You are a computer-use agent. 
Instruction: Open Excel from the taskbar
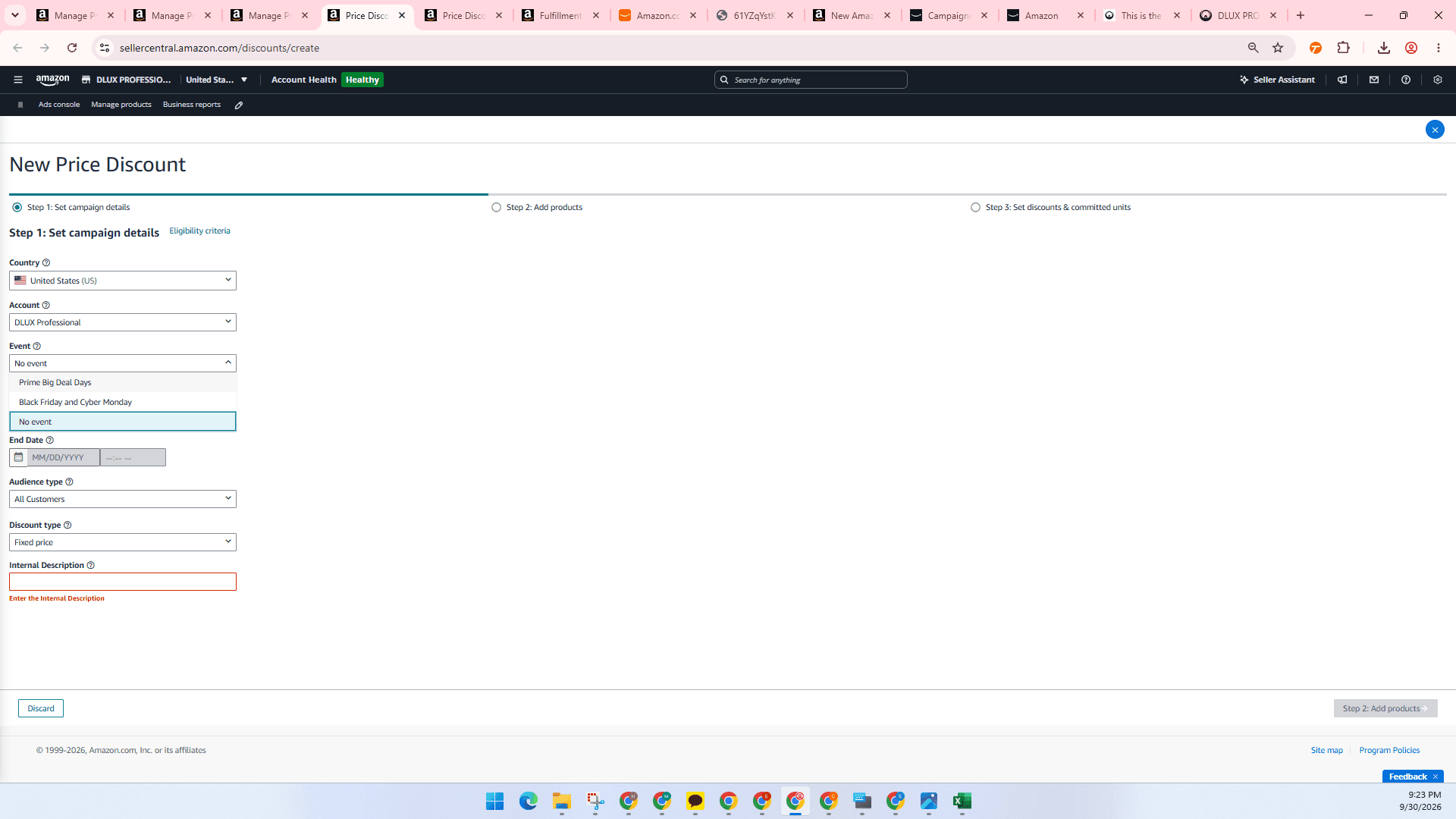tap(962, 801)
